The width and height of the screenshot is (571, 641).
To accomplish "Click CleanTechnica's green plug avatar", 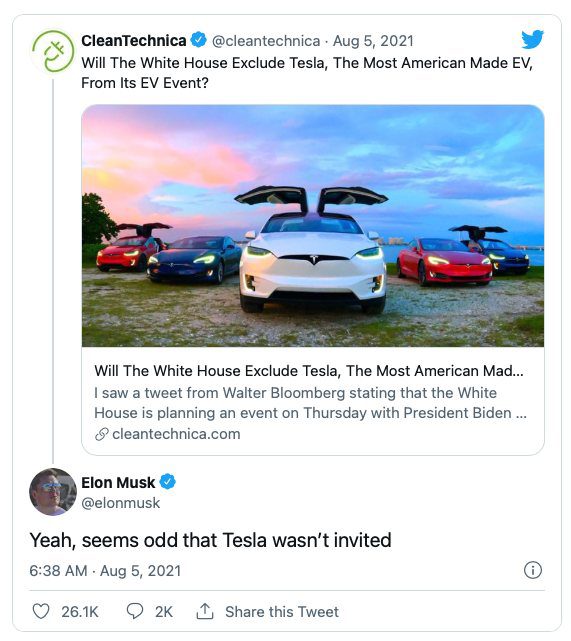I will point(53,52).
